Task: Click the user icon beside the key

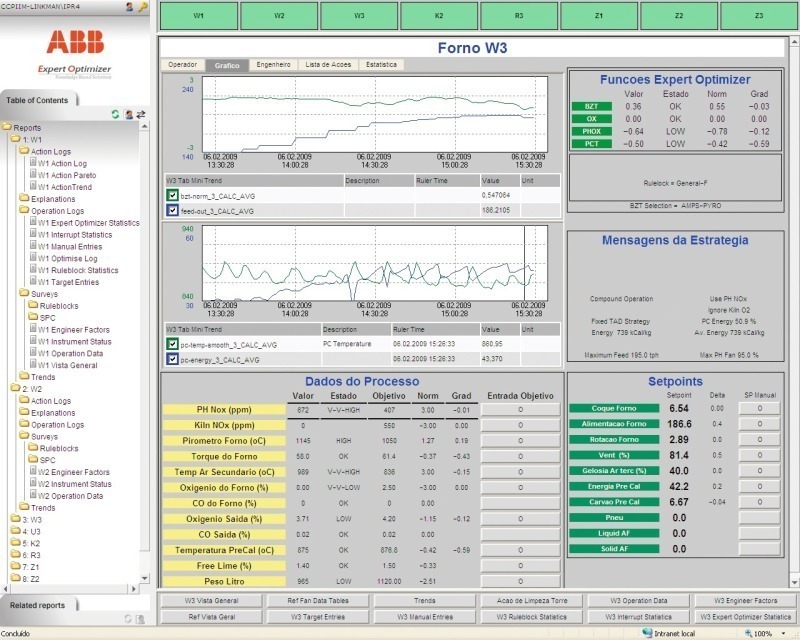Action: (130, 7)
